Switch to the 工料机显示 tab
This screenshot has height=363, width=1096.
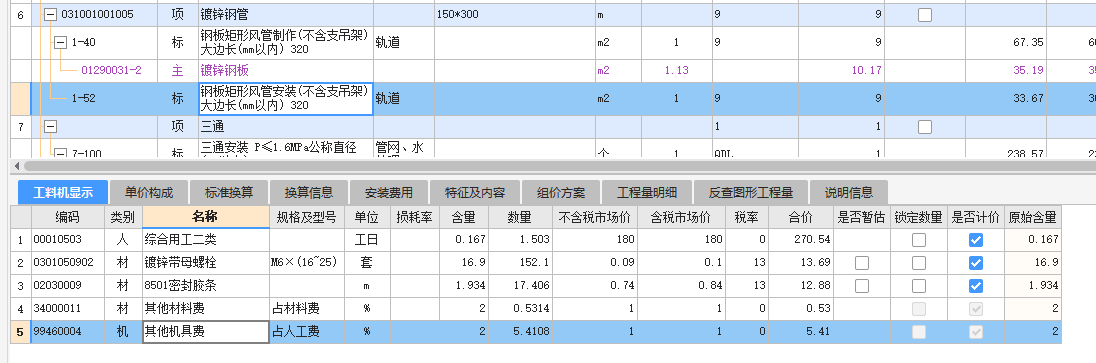click(63, 192)
